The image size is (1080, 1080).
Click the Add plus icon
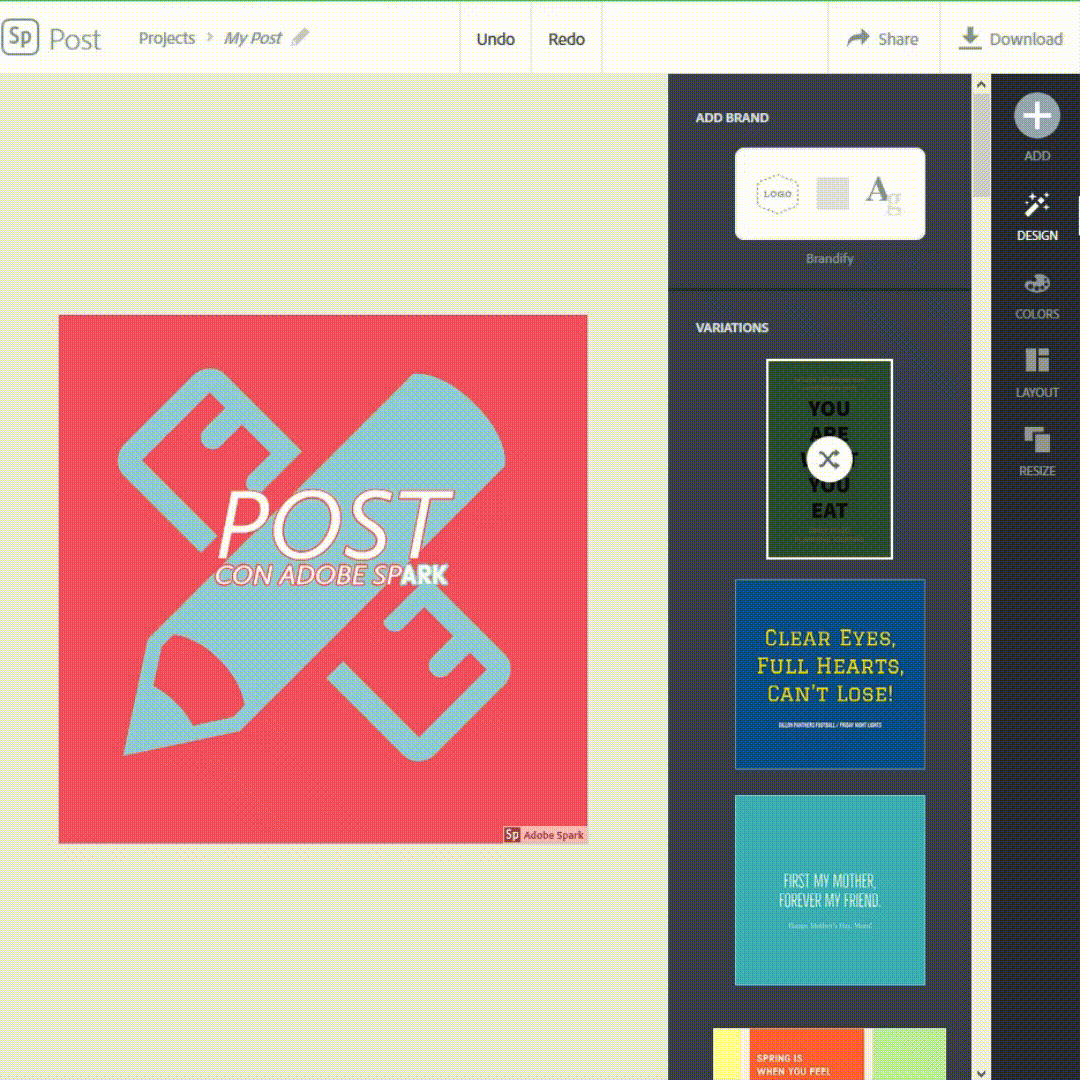click(x=1037, y=115)
